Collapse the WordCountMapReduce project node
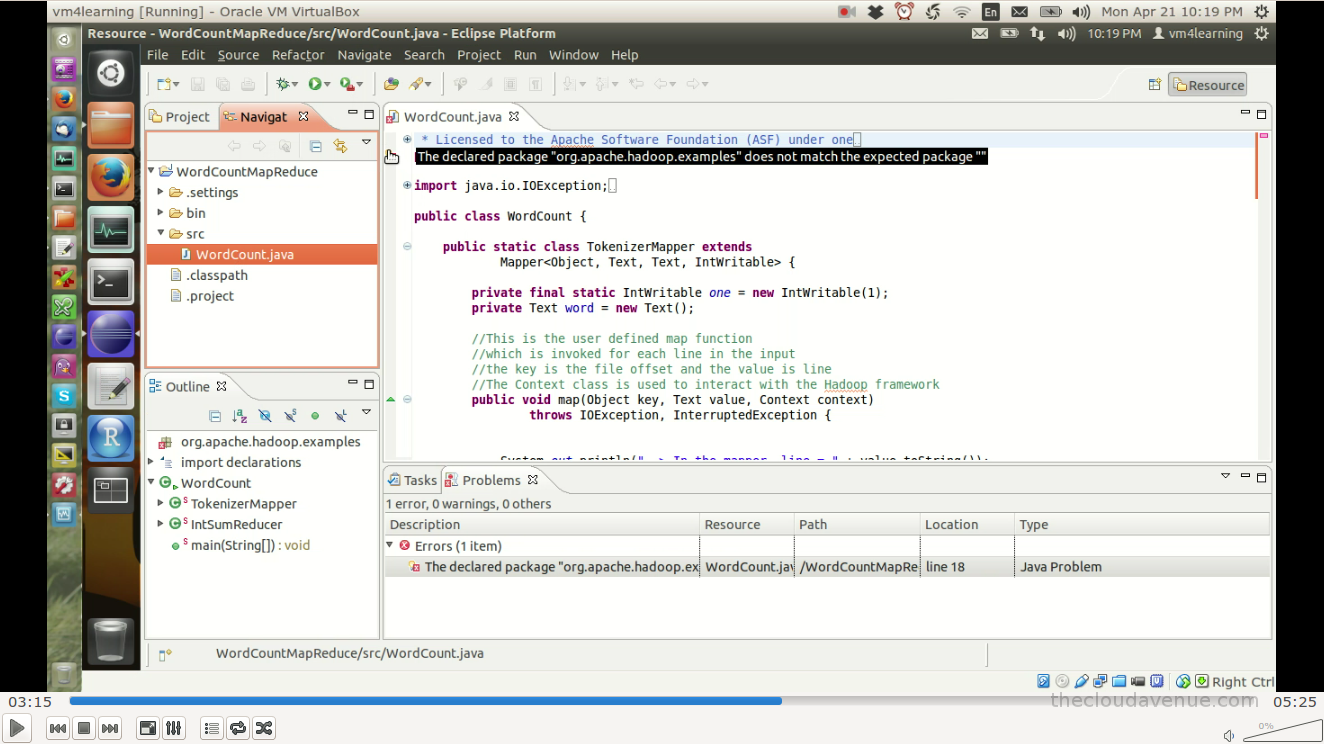The width and height of the screenshot is (1324, 744). [152, 171]
